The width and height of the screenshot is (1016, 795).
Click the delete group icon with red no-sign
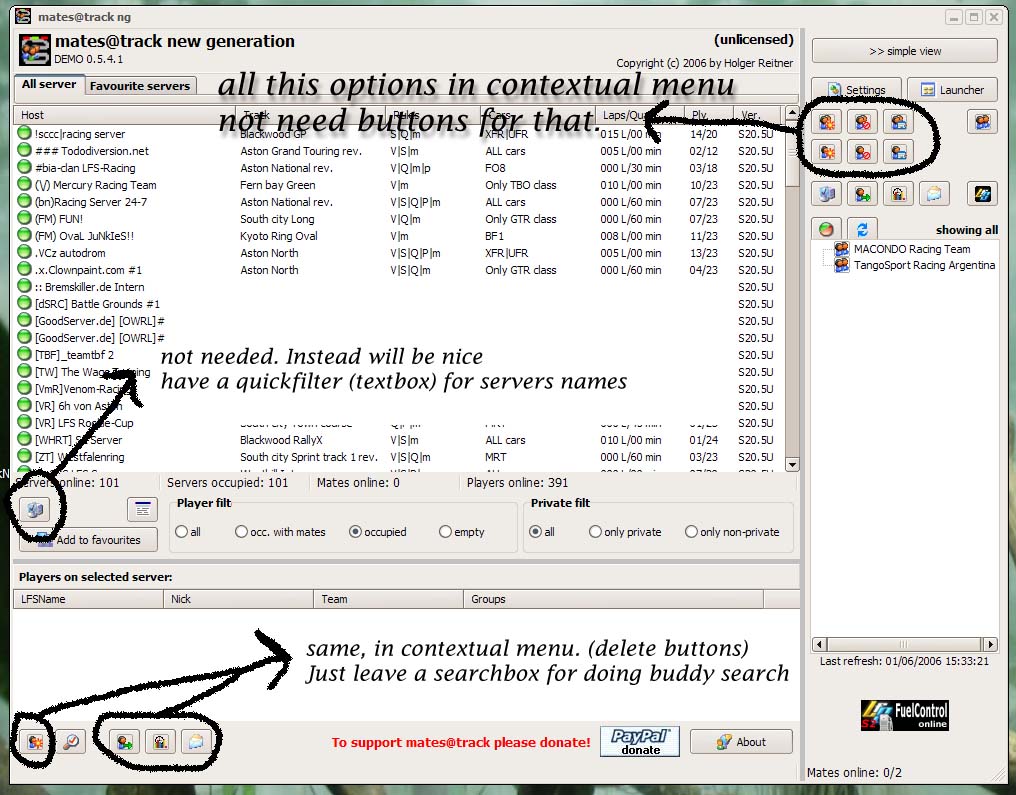point(862,122)
